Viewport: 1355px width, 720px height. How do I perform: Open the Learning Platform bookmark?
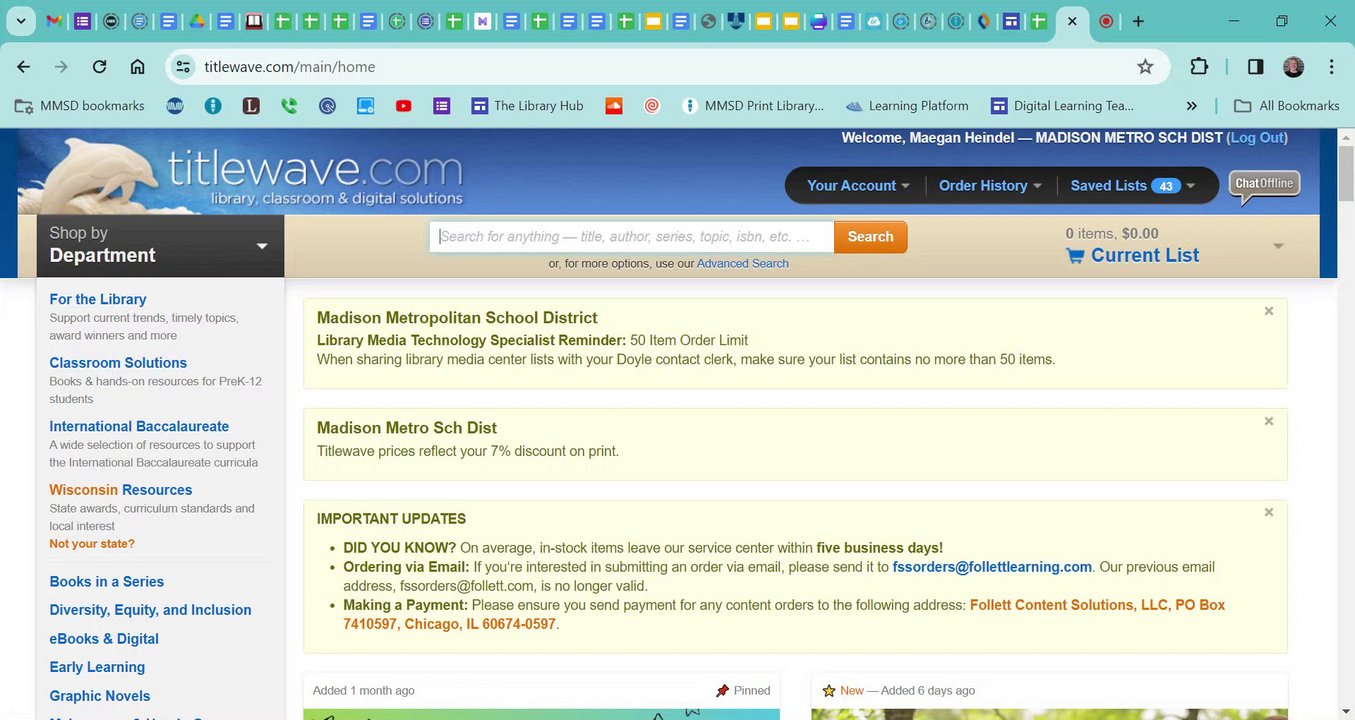pos(907,106)
